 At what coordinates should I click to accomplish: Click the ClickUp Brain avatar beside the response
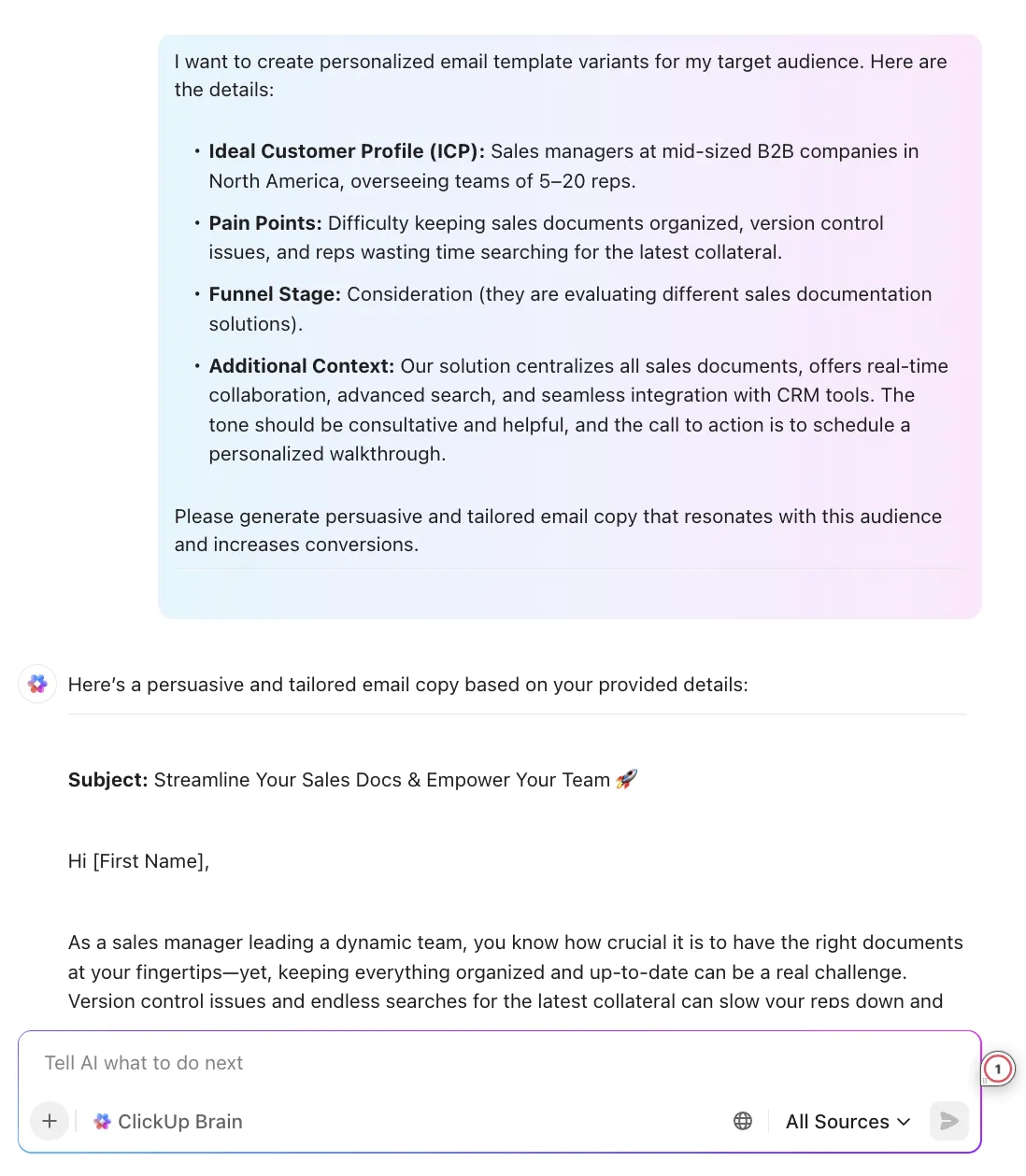(x=37, y=684)
